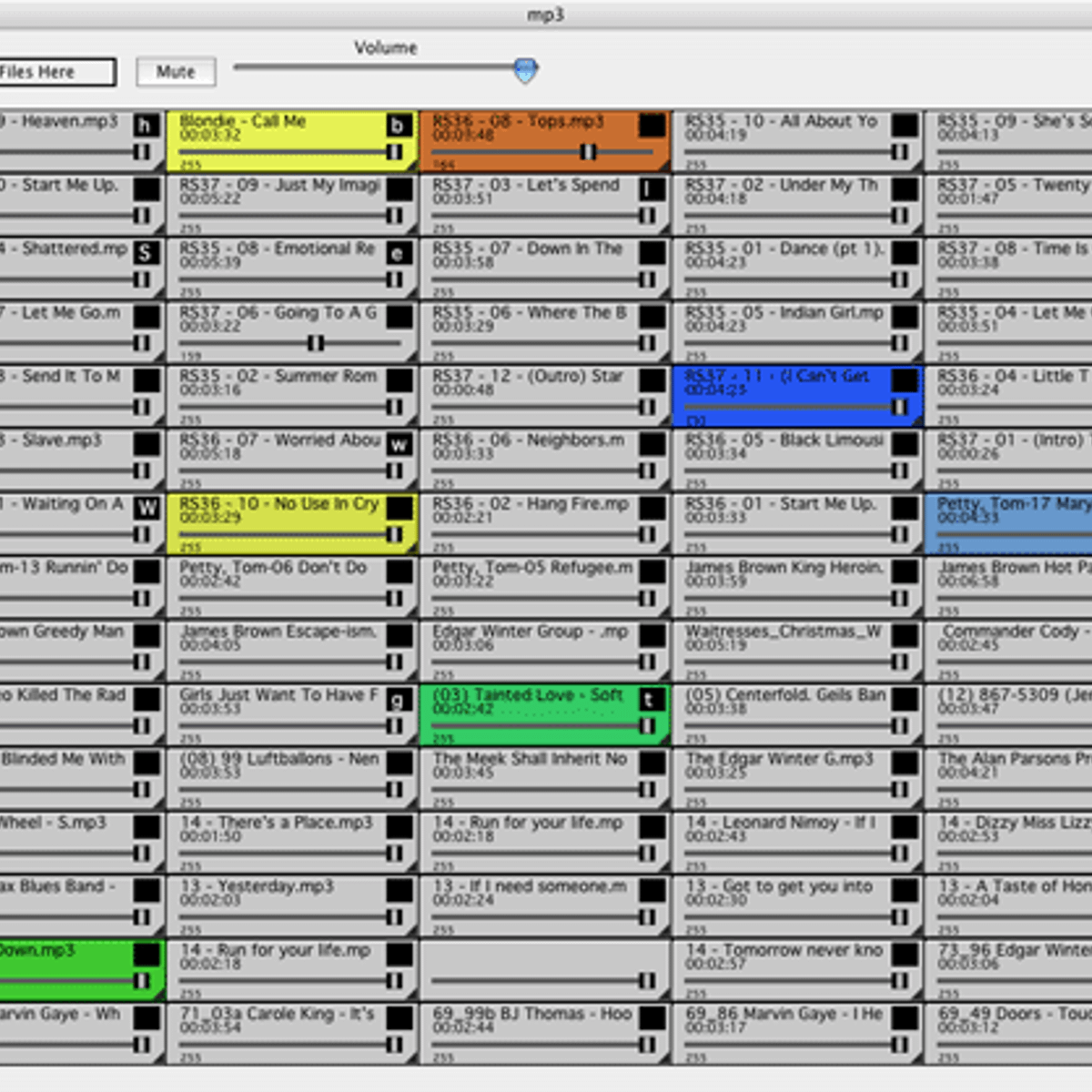Click hotkey box on RS37 - 12 - (Outro) Star
Viewport: 1092px width, 1092px height.
tap(652, 380)
